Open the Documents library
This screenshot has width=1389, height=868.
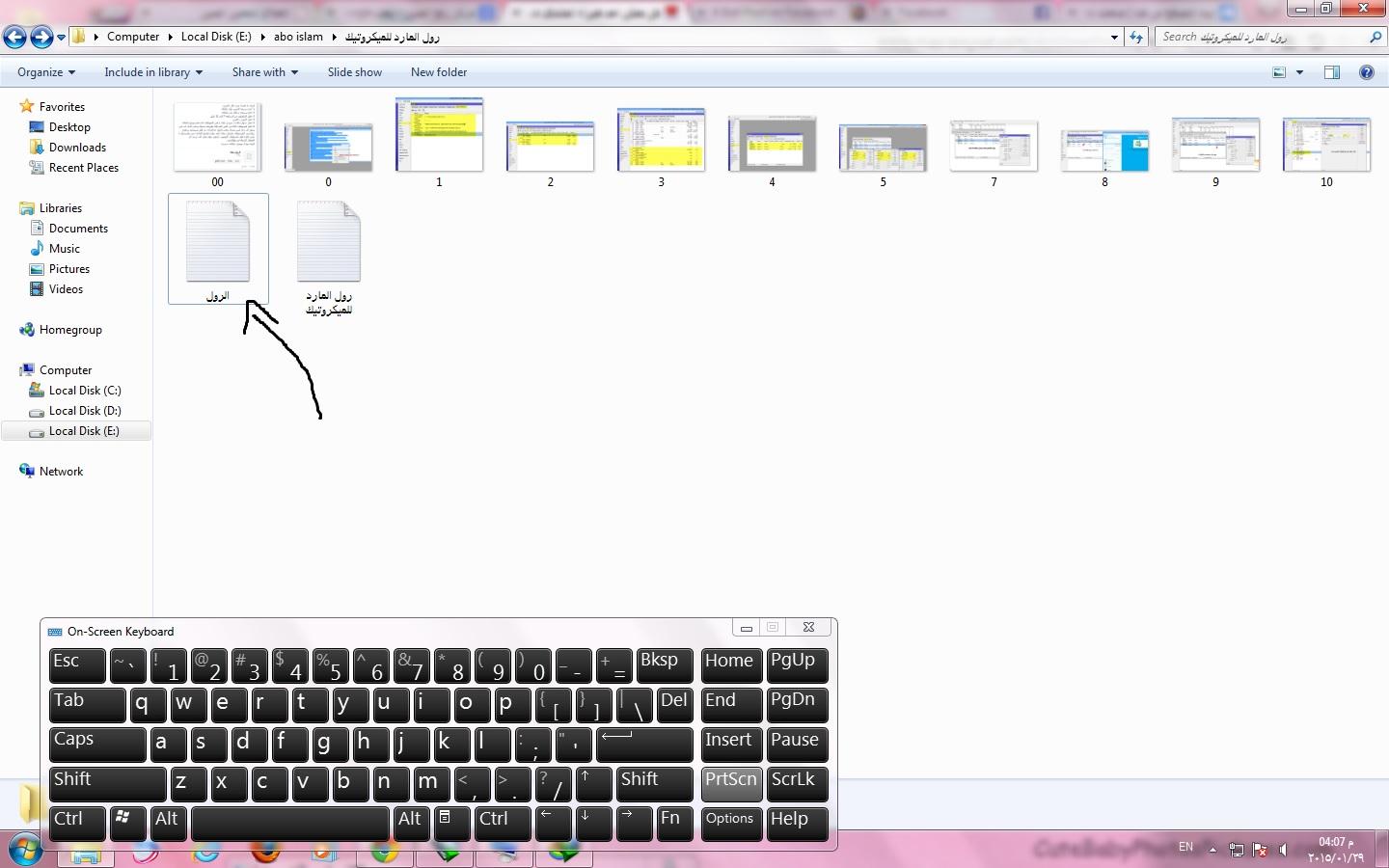[x=78, y=229]
